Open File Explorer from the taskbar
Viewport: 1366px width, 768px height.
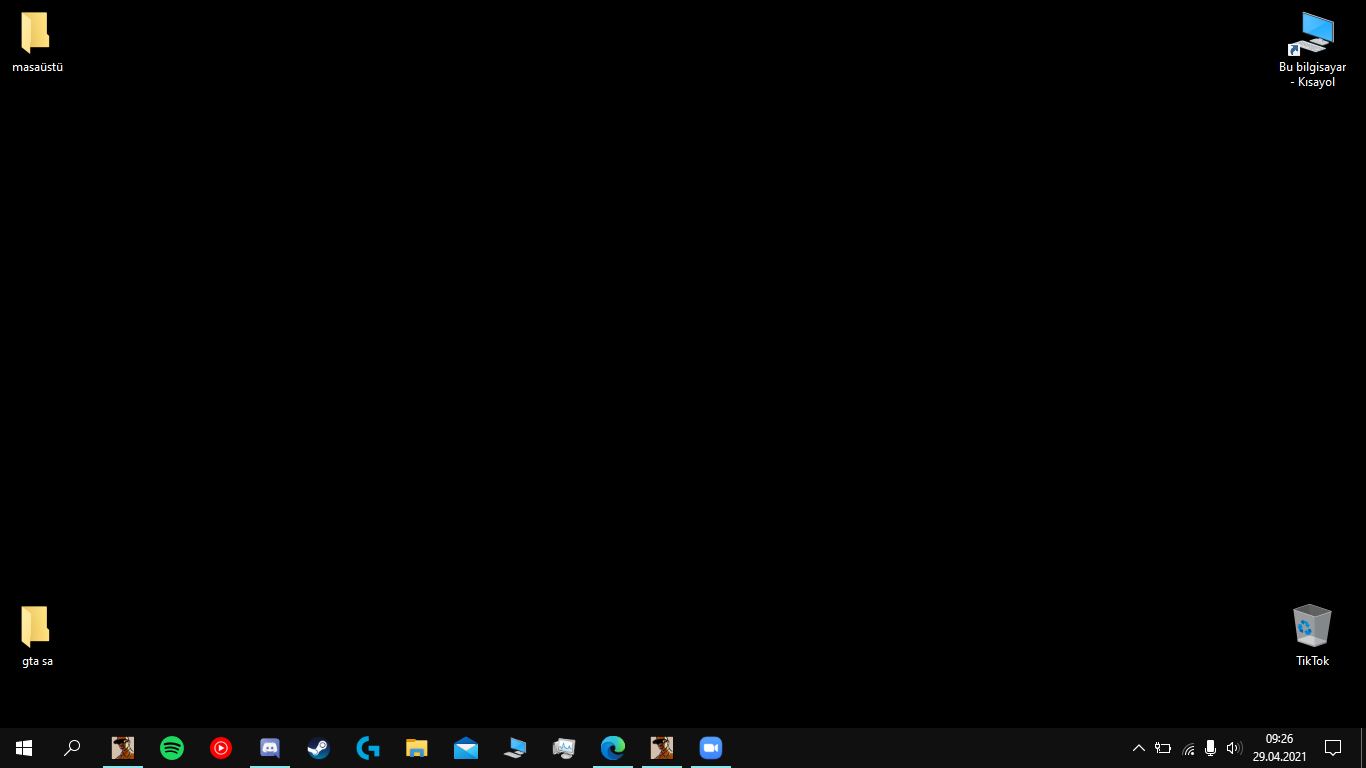click(417, 748)
